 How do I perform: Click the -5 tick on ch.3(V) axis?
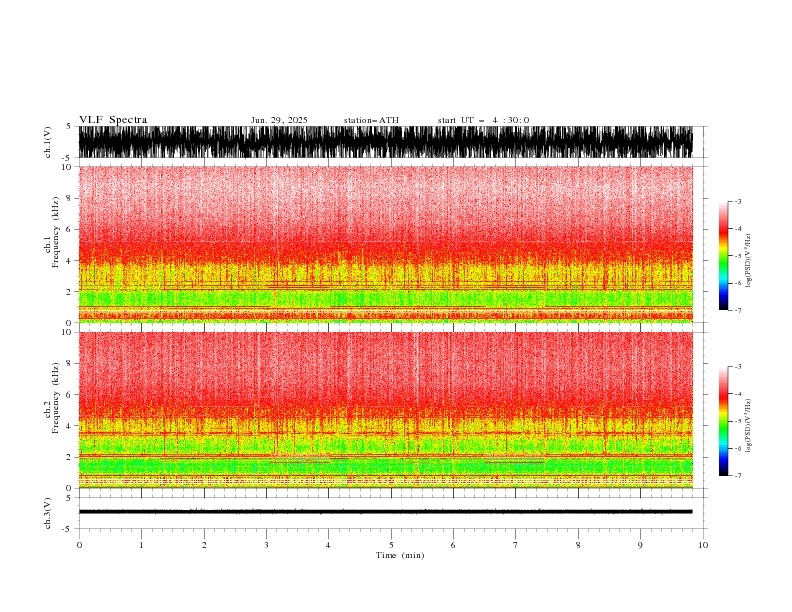pyautogui.click(x=68, y=529)
